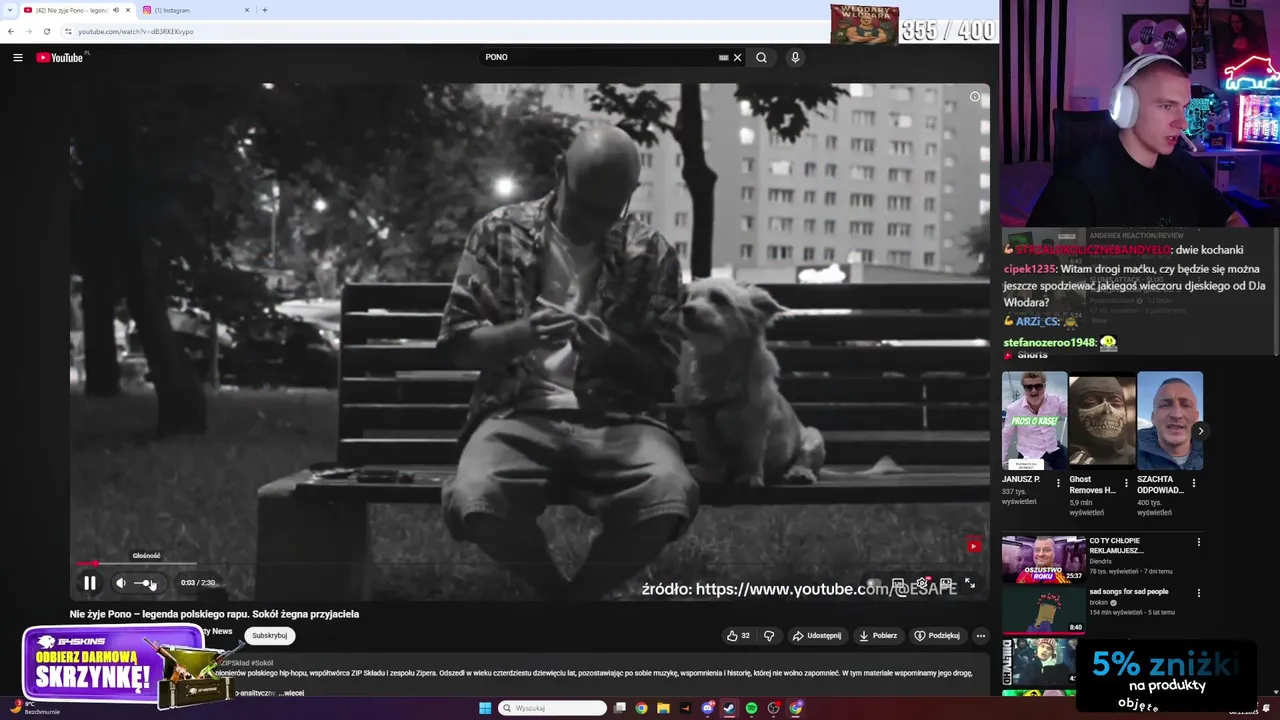Open options for CO TY CHŁOPIE REKLAMUJESZ
The image size is (1280, 720).
[x=1199, y=542]
